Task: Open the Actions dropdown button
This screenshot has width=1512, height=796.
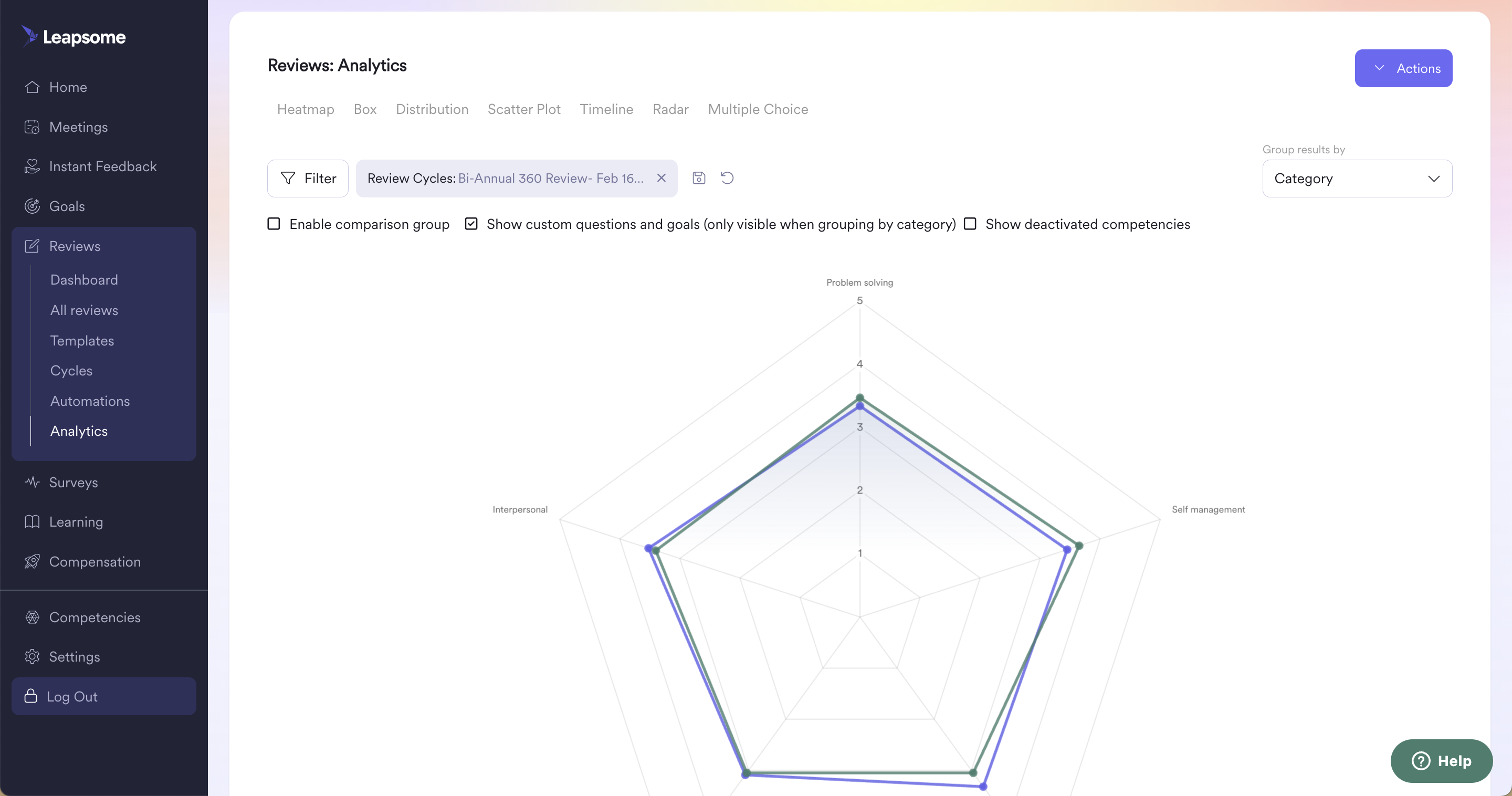Action: (x=1403, y=68)
